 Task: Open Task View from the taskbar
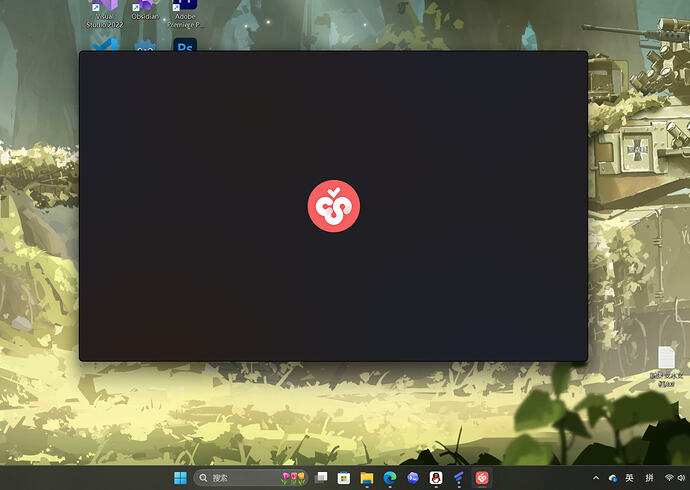[x=322, y=478]
